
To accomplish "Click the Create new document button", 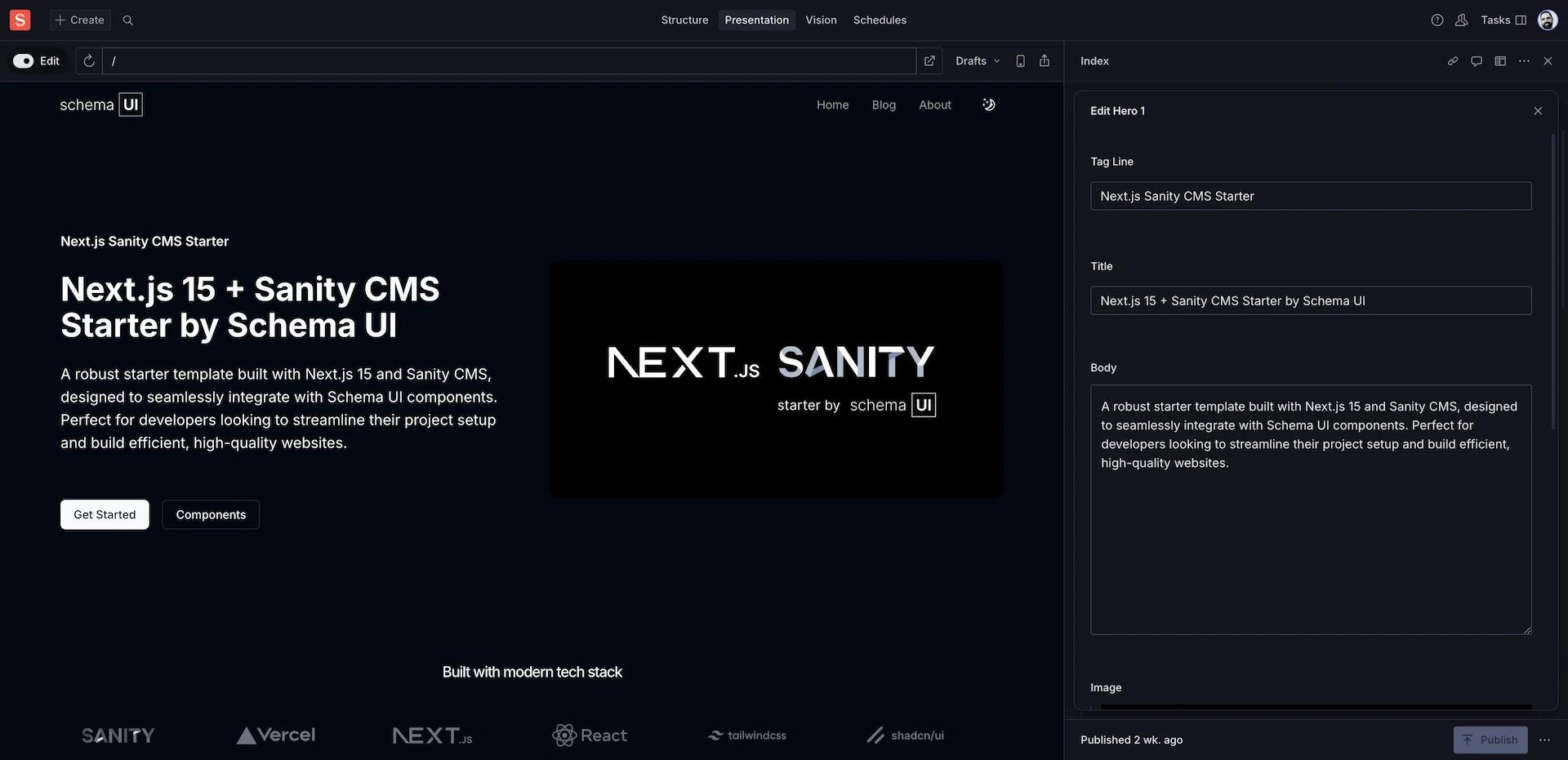I will tap(80, 20).
